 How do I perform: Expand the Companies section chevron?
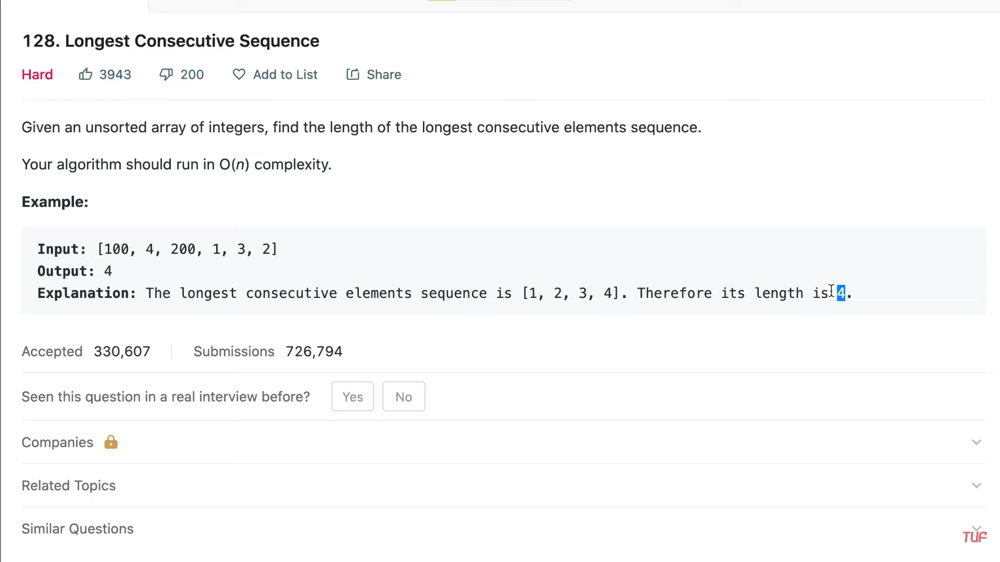tap(976, 442)
